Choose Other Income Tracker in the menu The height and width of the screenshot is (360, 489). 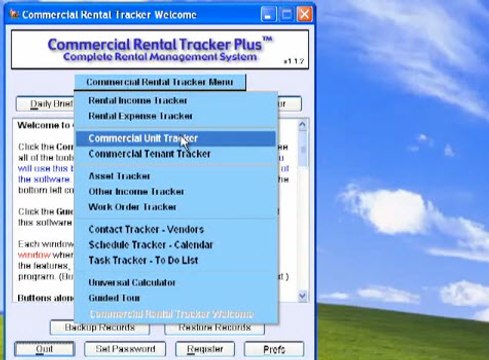point(176,191)
